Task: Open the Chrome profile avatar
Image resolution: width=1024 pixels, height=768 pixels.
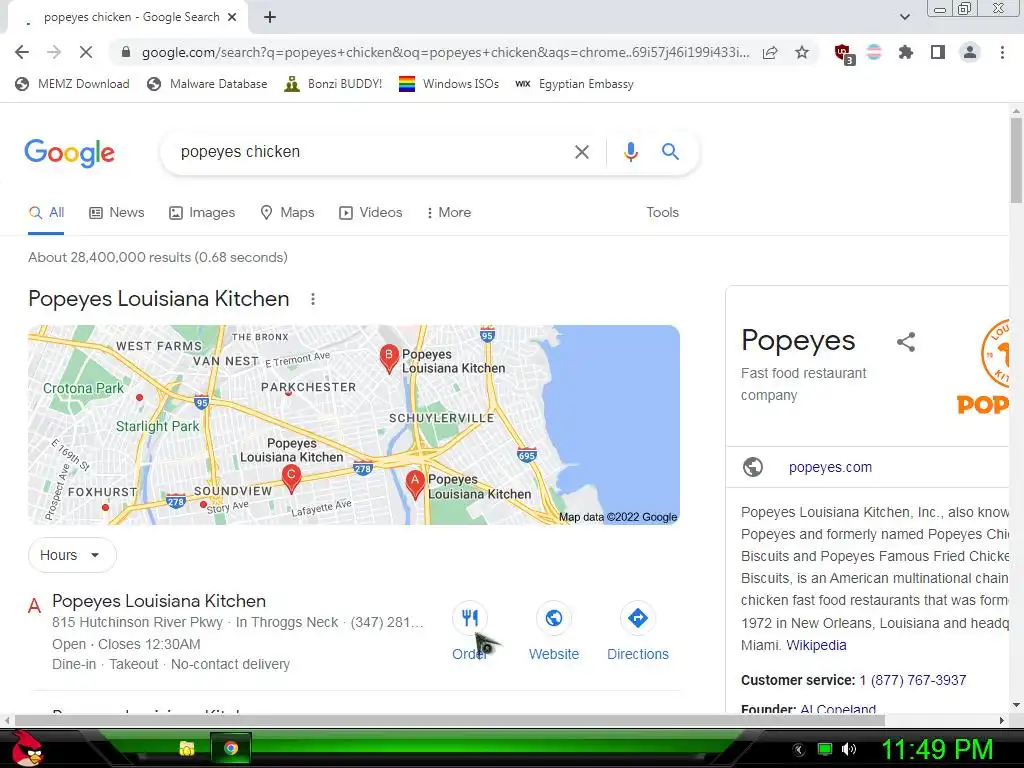Action: click(x=970, y=52)
